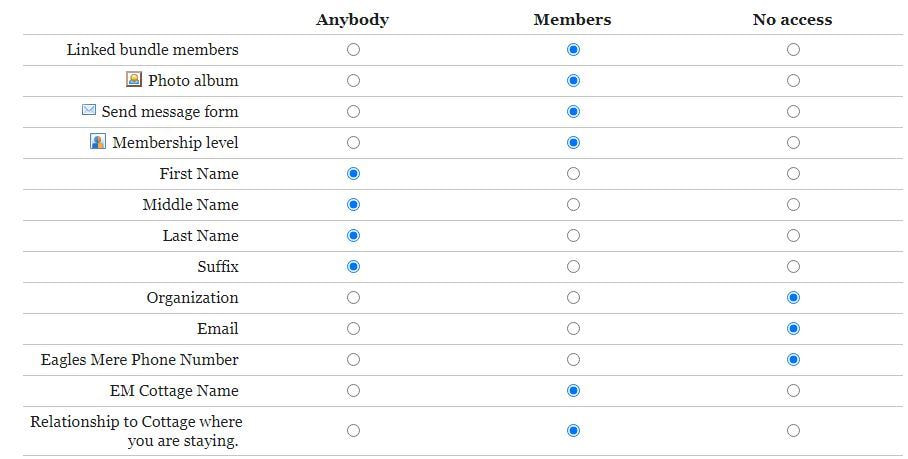Set Last Name to Members
This screenshot has width=908, height=459.
573,236
